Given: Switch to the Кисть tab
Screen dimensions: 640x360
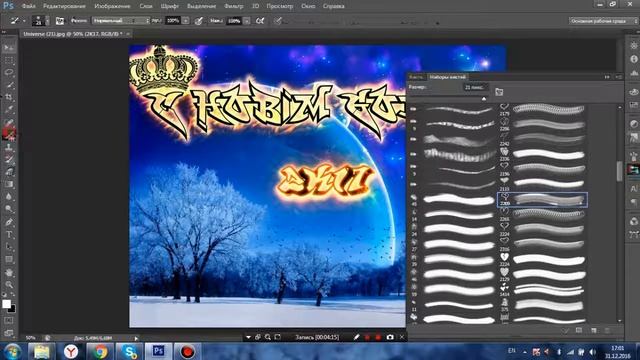Looking at the screenshot, I should pyautogui.click(x=416, y=77).
